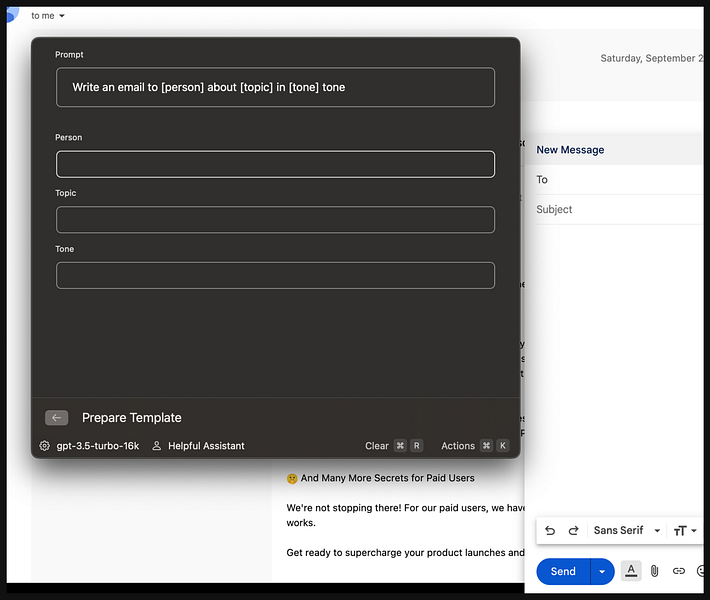Click the Prepare Template title text
Image resolution: width=710 pixels, height=600 pixels.
(x=132, y=418)
